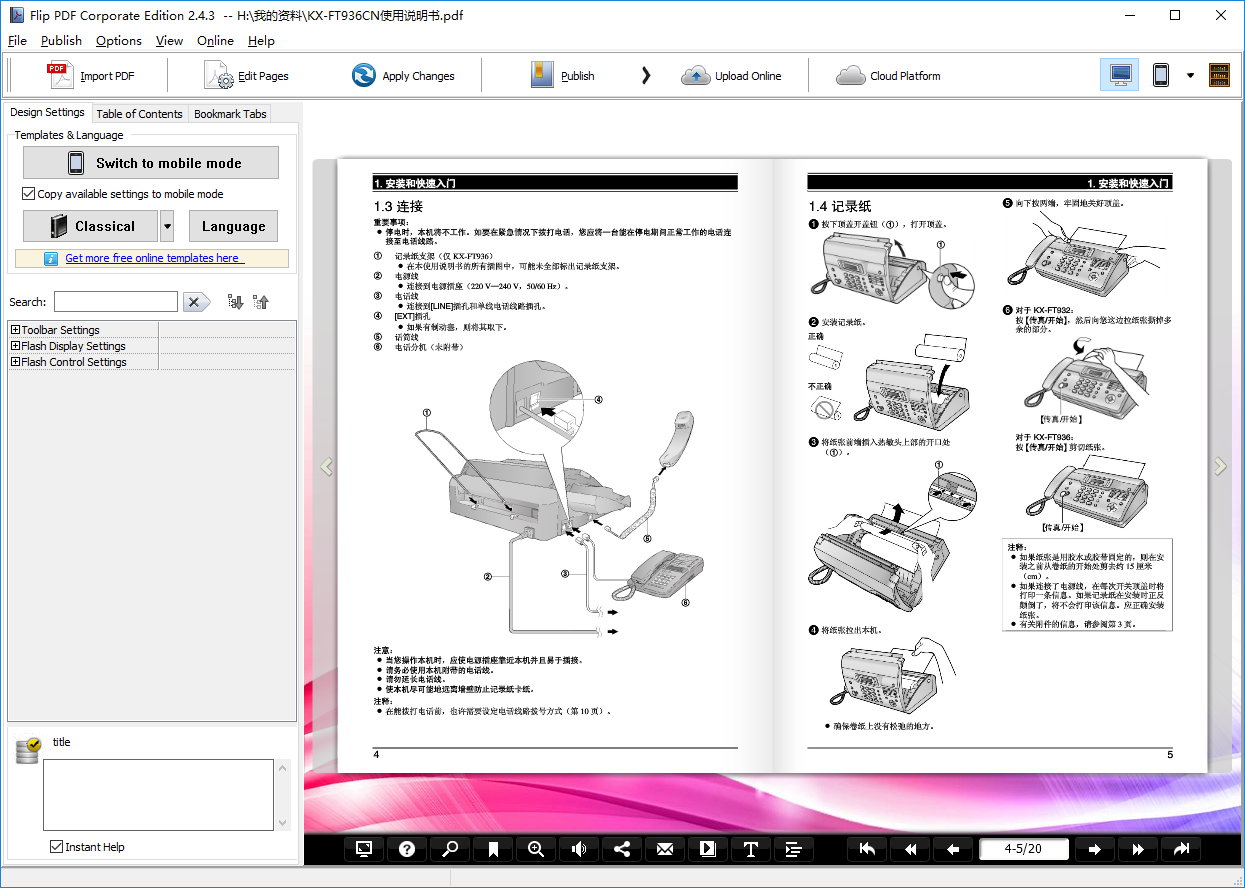This screenshot has width=1245, height=888.
Task: Open the template dropdown next to Classical
Action: point(167,226)
